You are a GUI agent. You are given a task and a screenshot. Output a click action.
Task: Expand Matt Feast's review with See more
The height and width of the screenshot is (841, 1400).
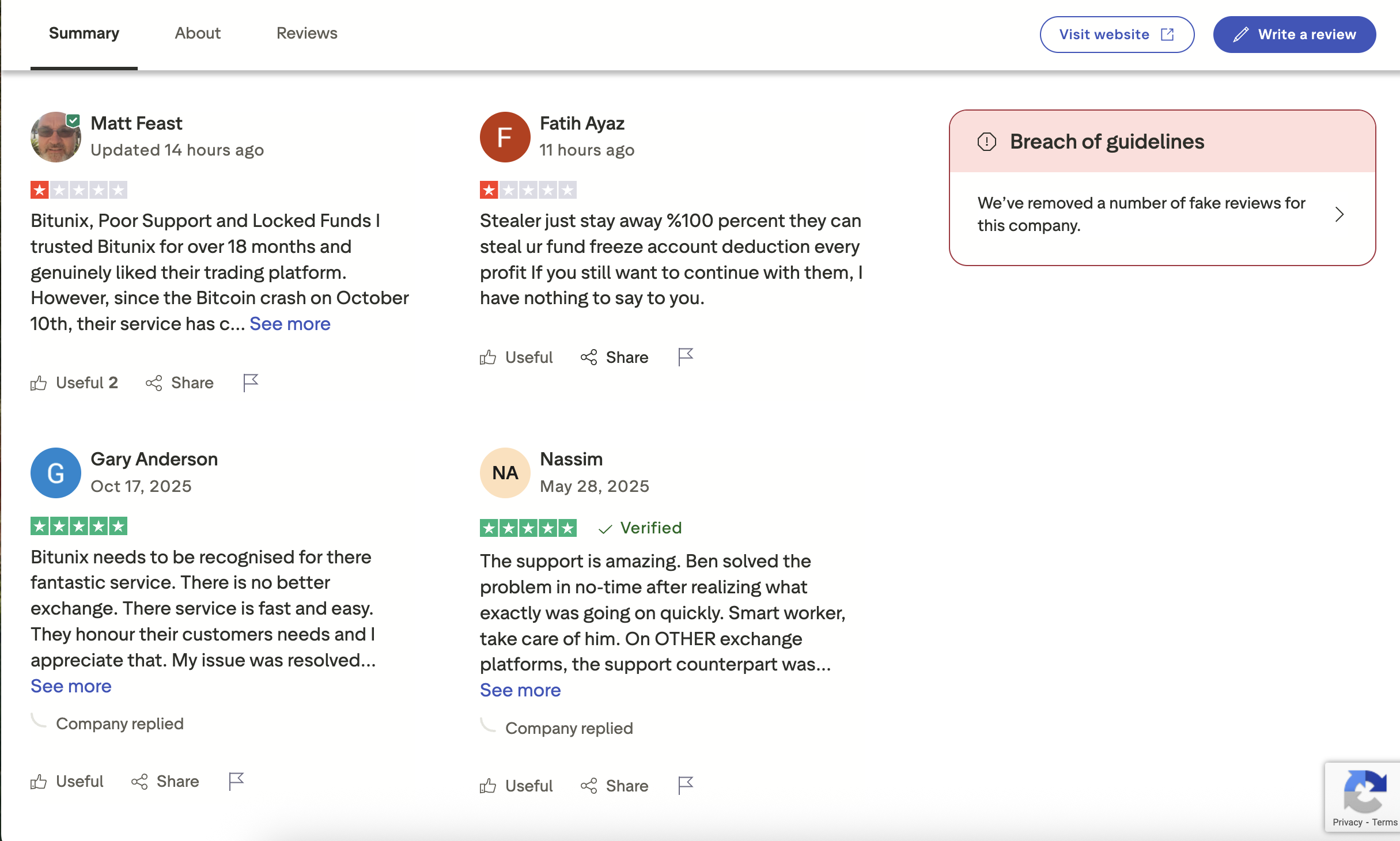(x=290, y=324)
